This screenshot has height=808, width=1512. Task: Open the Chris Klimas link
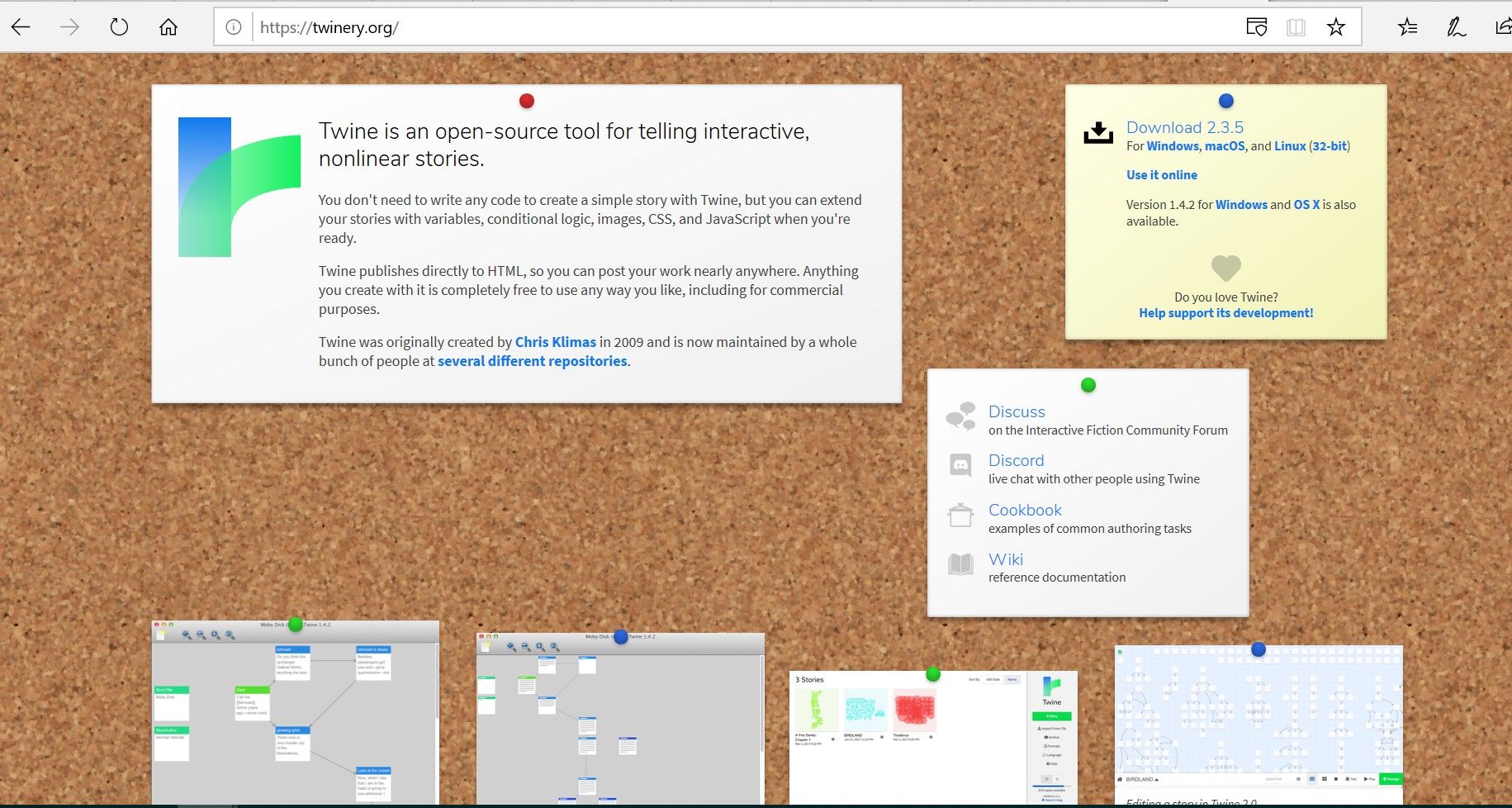pyautogui.click(x=555, y=342)
